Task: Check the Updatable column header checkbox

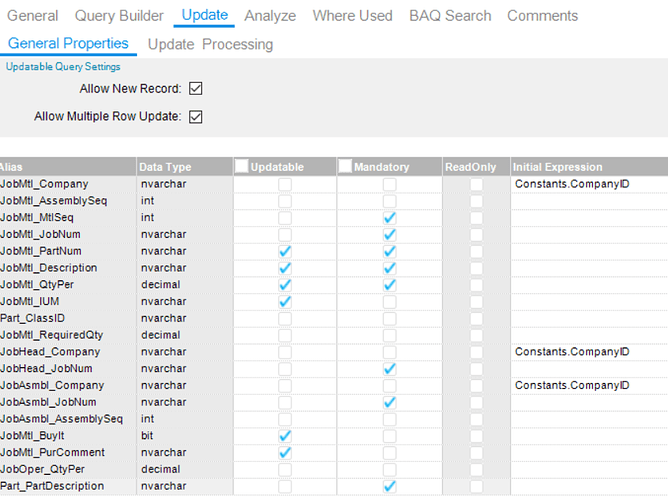Action: tap(242, 167)
